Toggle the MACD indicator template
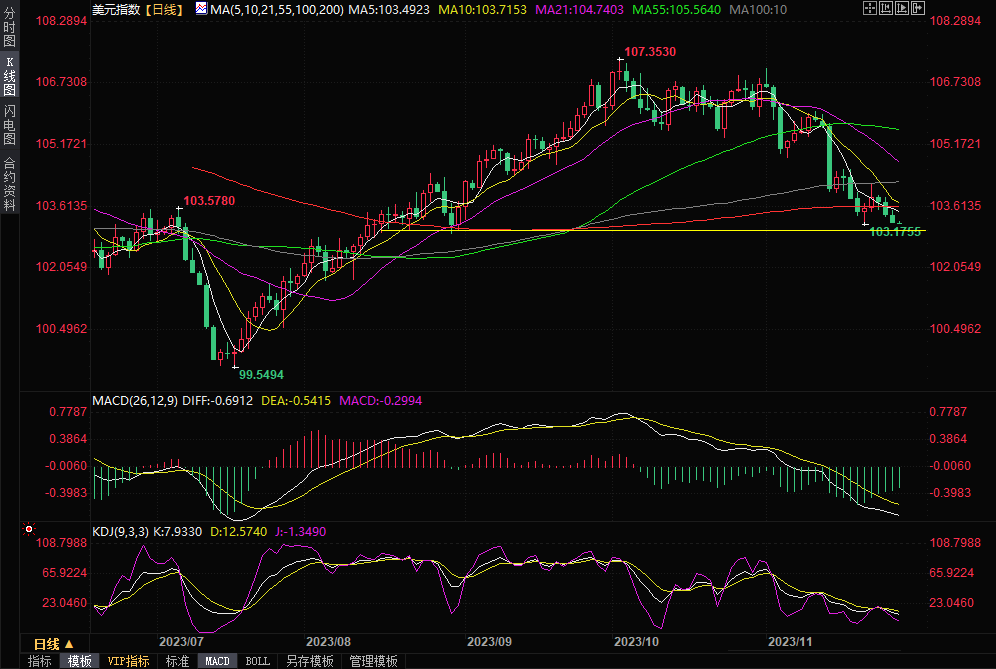The width and height of the screenshot is (996, 669). tap(217, 661)
